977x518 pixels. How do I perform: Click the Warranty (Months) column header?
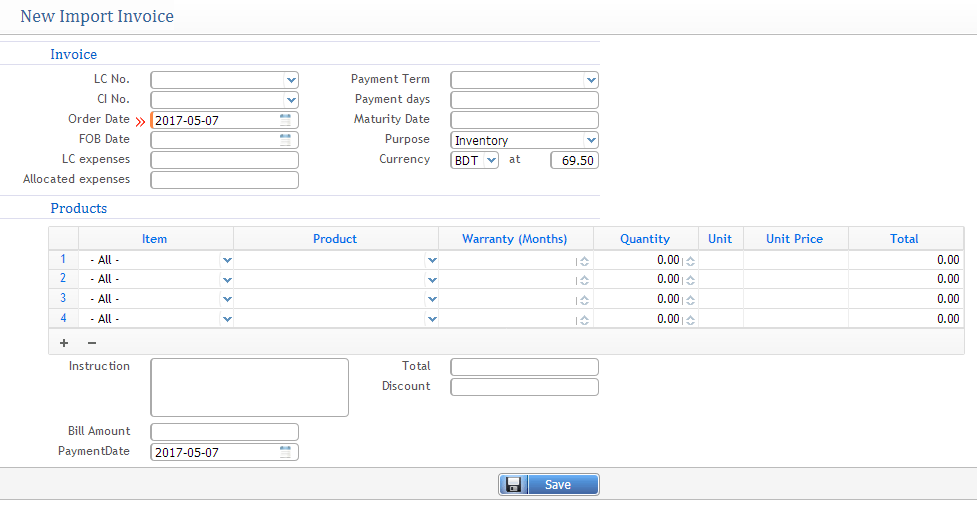tap(516, 239)
